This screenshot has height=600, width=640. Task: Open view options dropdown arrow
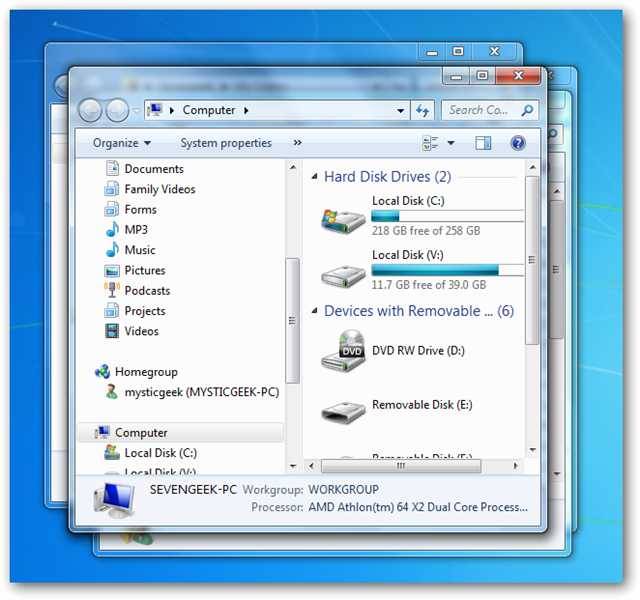(451, 143)
